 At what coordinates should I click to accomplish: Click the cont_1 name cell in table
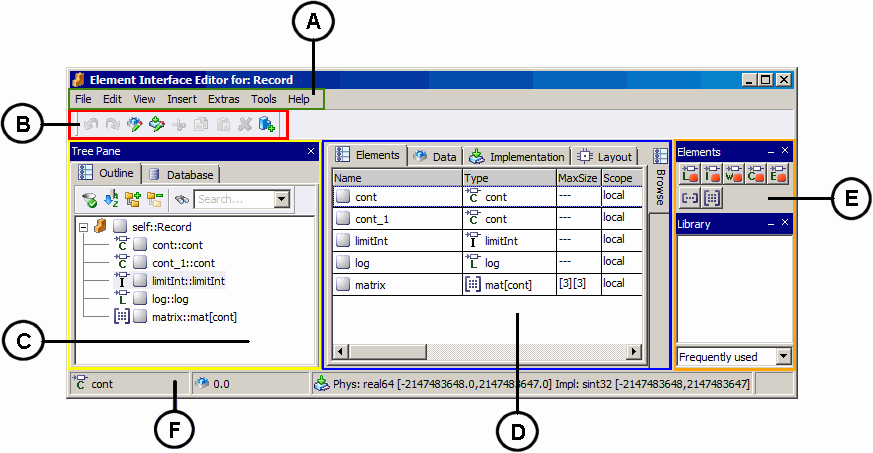click(x=398, y=219)
